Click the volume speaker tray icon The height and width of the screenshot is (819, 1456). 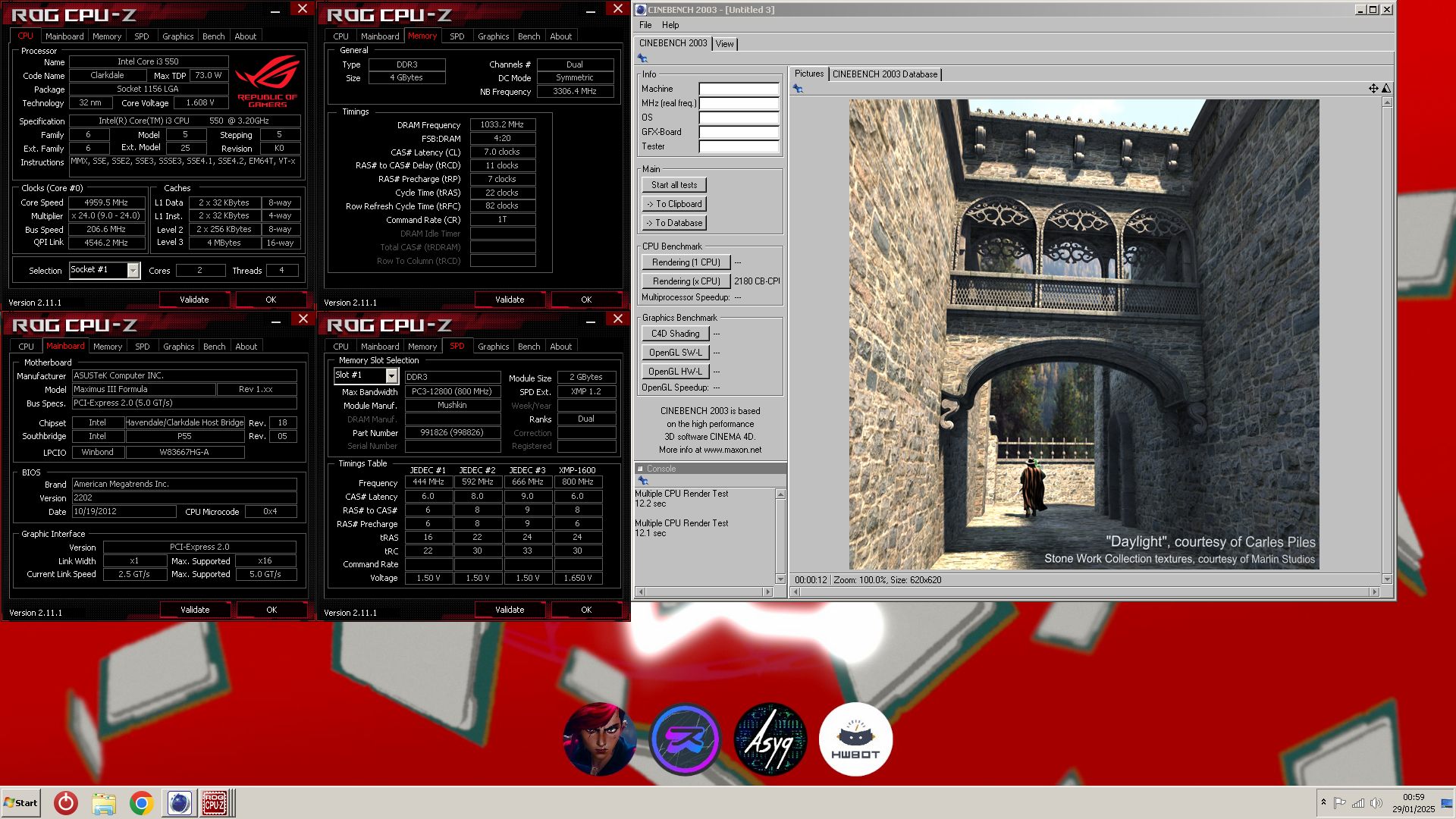1376,803
